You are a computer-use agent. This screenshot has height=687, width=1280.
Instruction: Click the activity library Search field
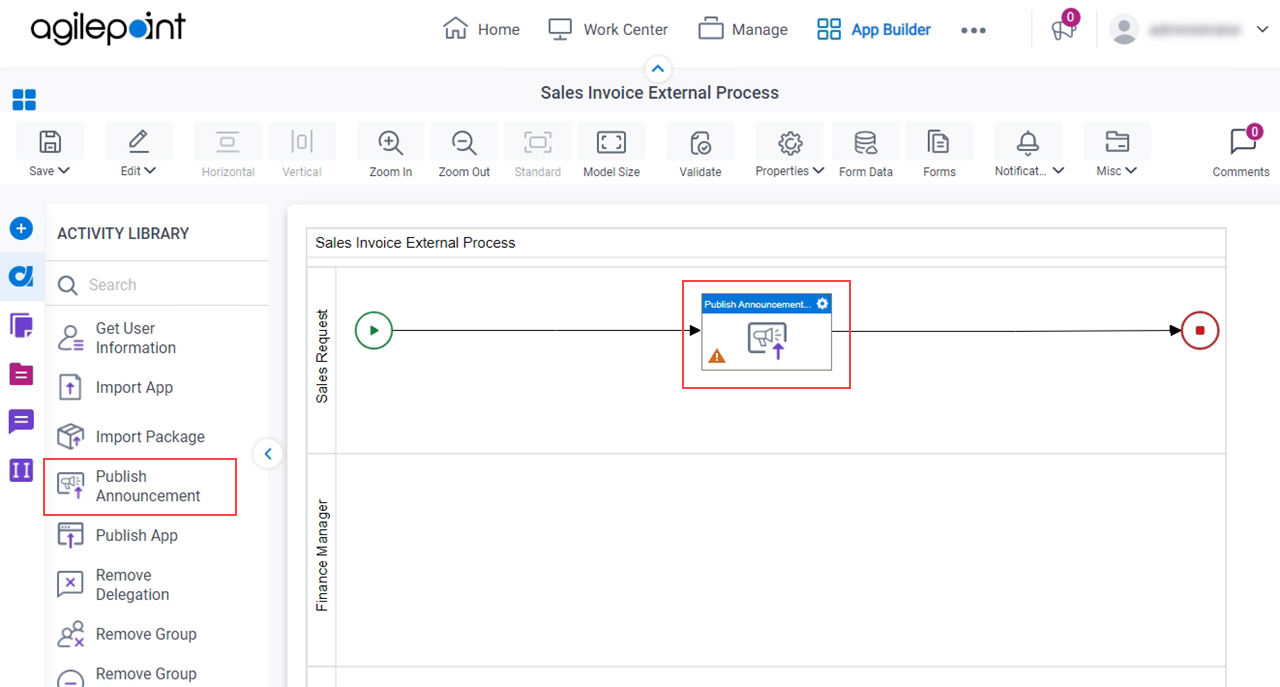pos(157,285)
